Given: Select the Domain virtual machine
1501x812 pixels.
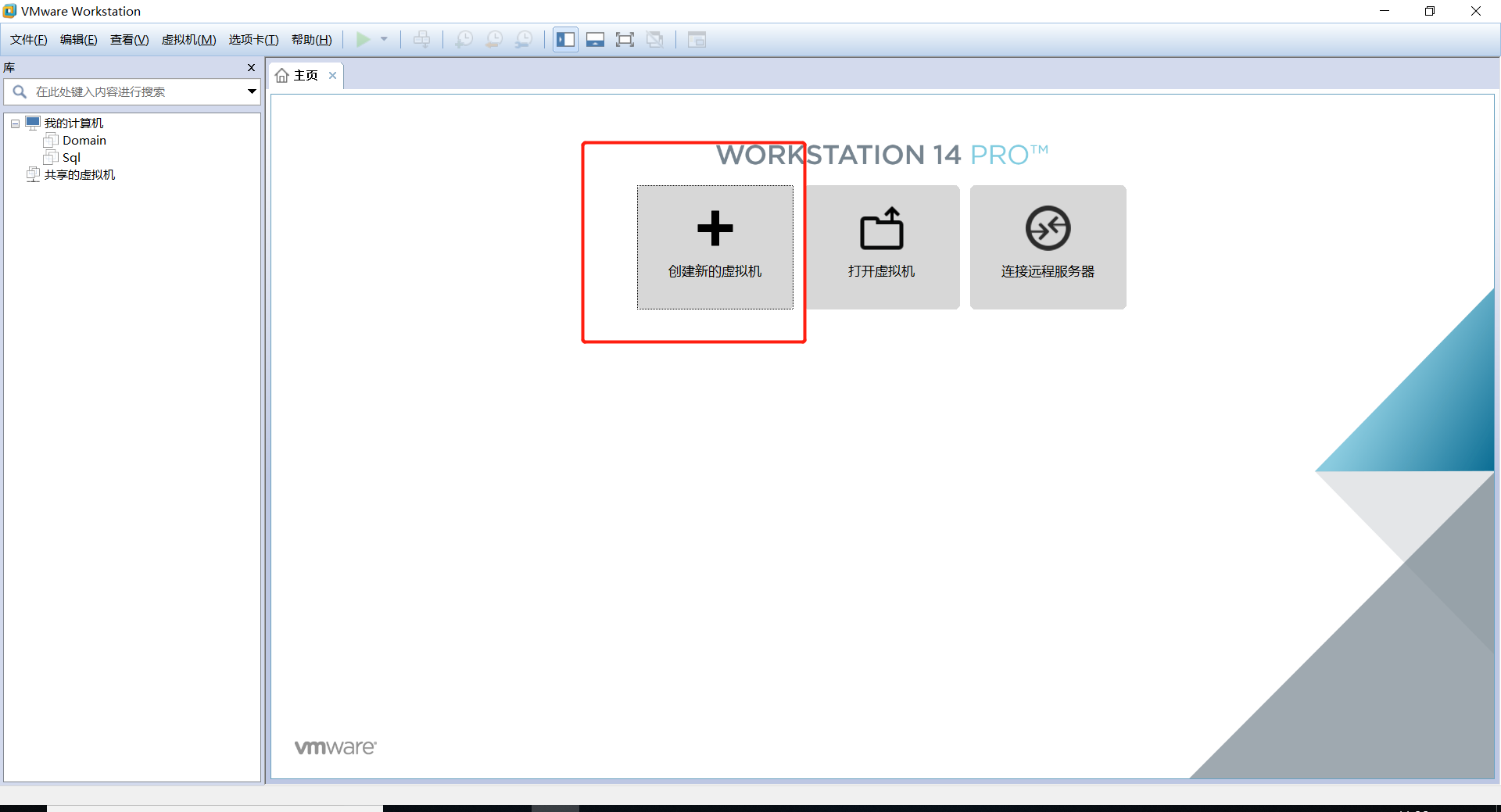Looking at the screenshot, I should click(84, 141).
